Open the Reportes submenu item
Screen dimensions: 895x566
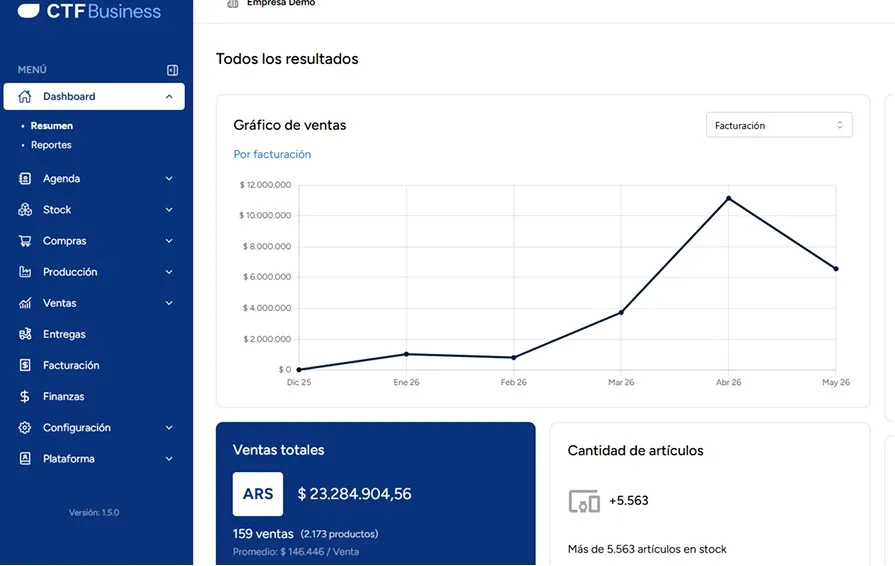51,145
